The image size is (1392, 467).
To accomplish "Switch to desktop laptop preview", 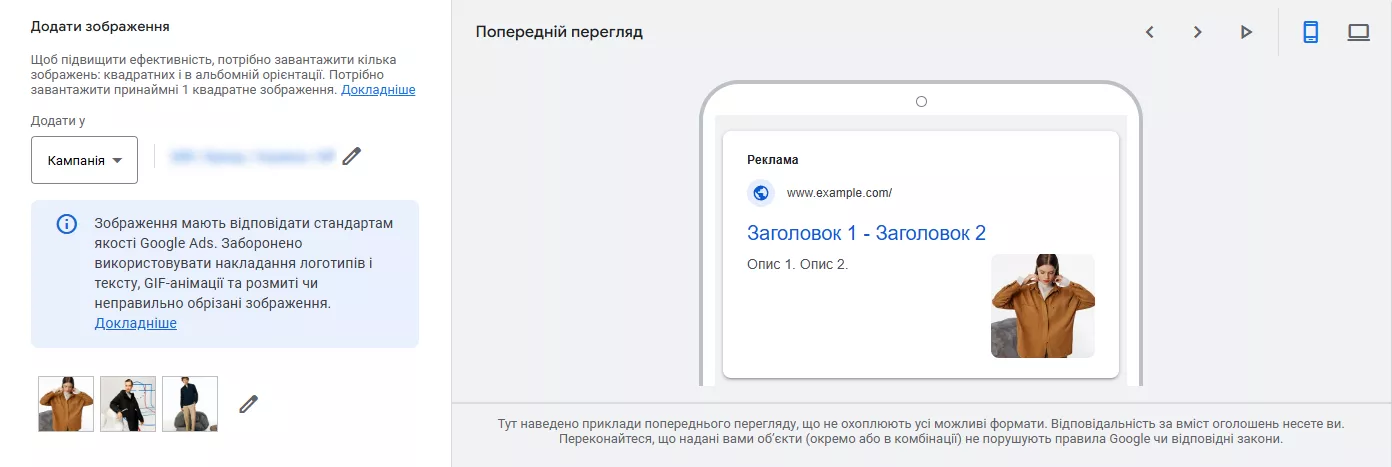I will click(x=1358, y=32).
